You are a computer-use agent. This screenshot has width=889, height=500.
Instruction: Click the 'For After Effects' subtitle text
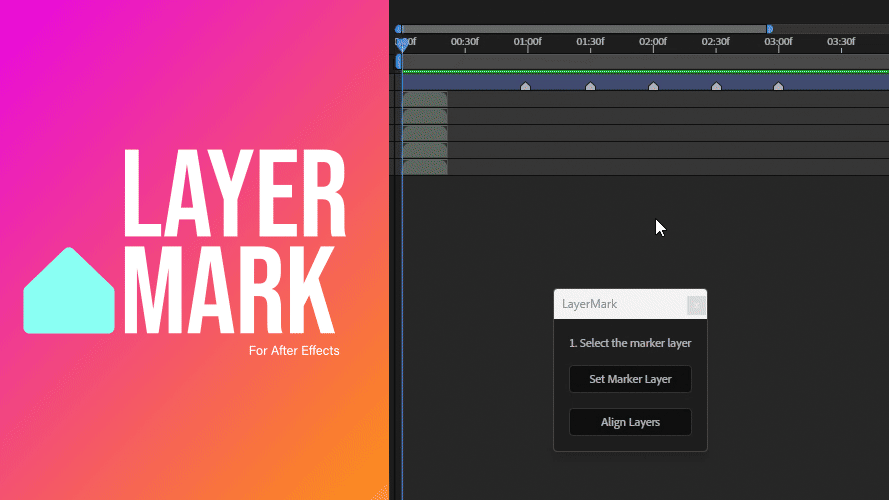(x=294, y=350)
